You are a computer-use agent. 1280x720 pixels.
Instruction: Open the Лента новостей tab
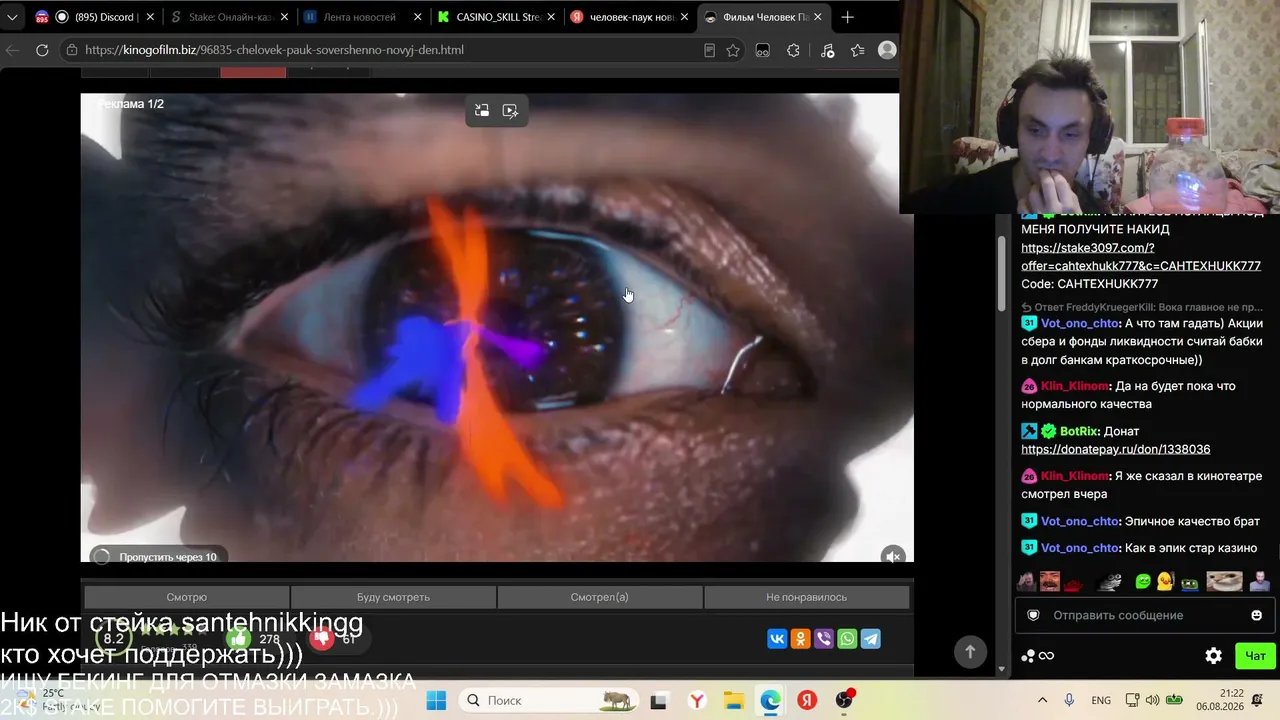[362, 17]
